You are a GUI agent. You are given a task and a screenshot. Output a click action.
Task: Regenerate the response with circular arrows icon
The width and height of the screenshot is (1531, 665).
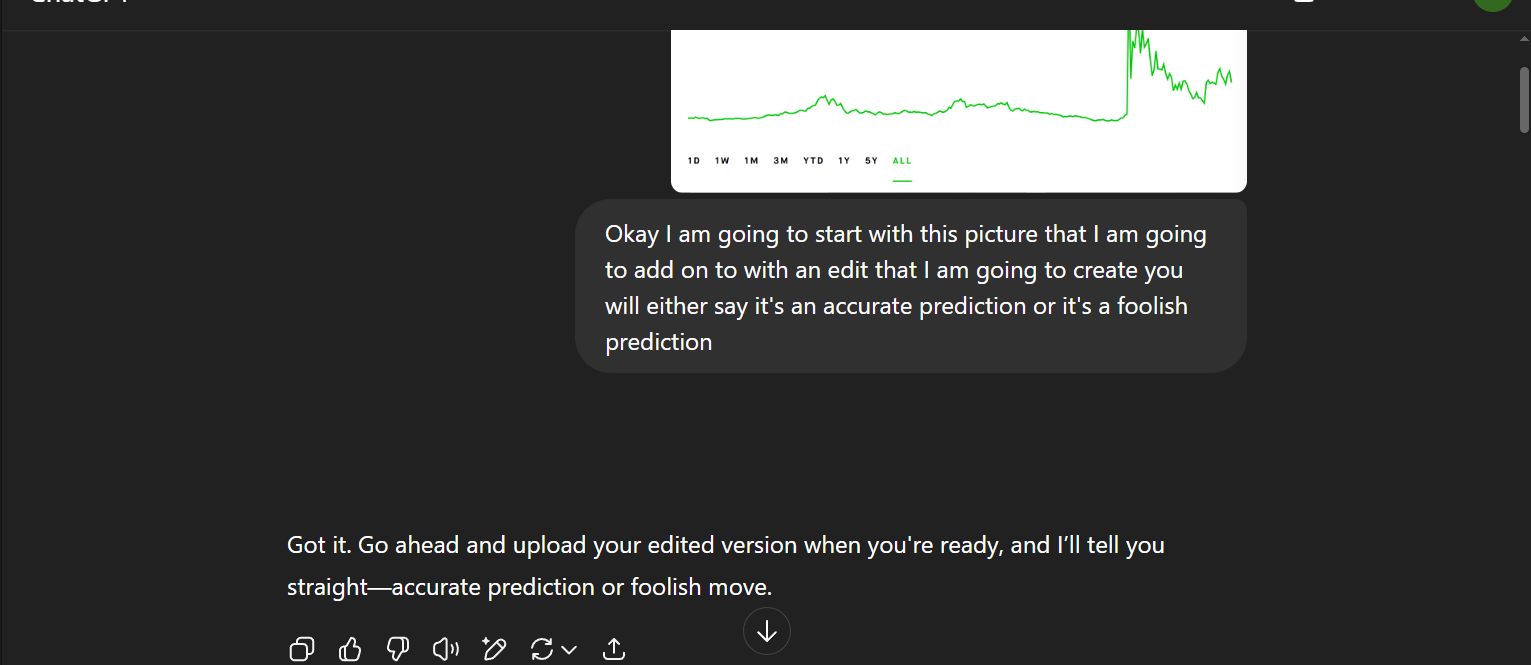click(x=542, y=649)
